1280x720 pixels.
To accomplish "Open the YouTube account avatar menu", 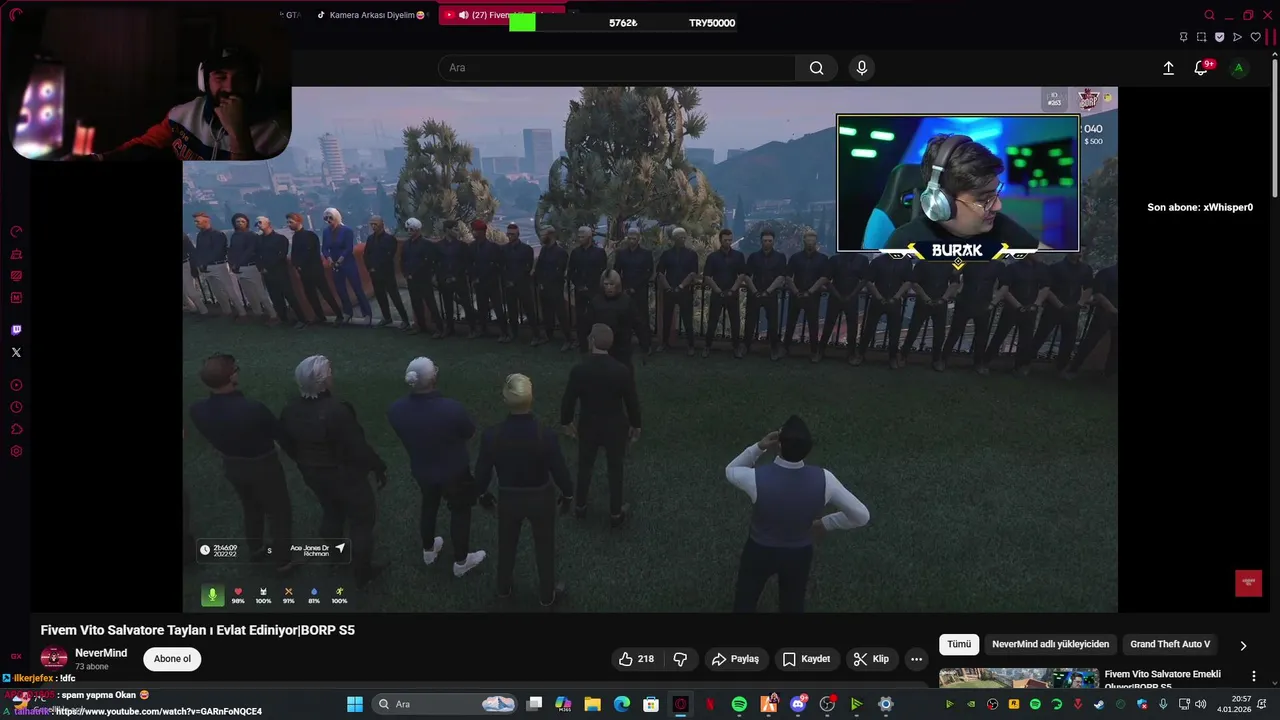I will [x=1238, y=68].
